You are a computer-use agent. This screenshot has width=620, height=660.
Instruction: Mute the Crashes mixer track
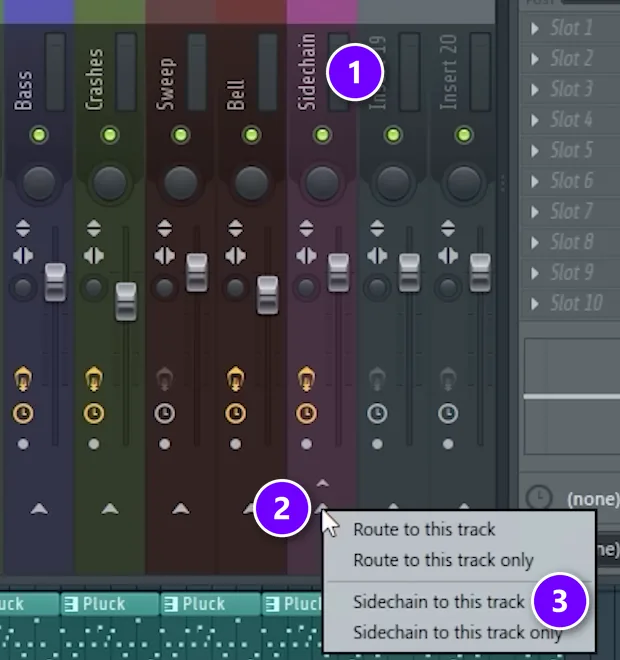[x=110, y=135]
